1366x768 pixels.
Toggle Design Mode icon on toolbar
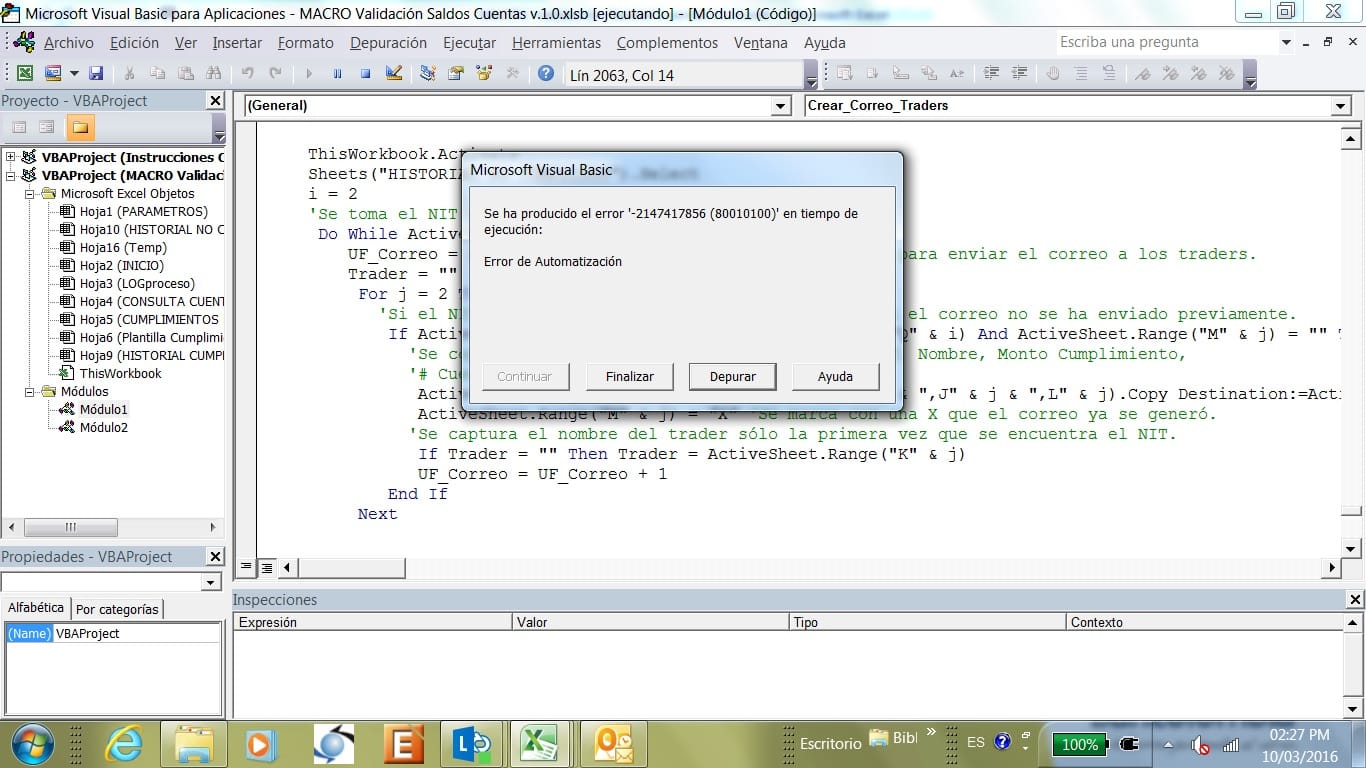tap(393, 74)
